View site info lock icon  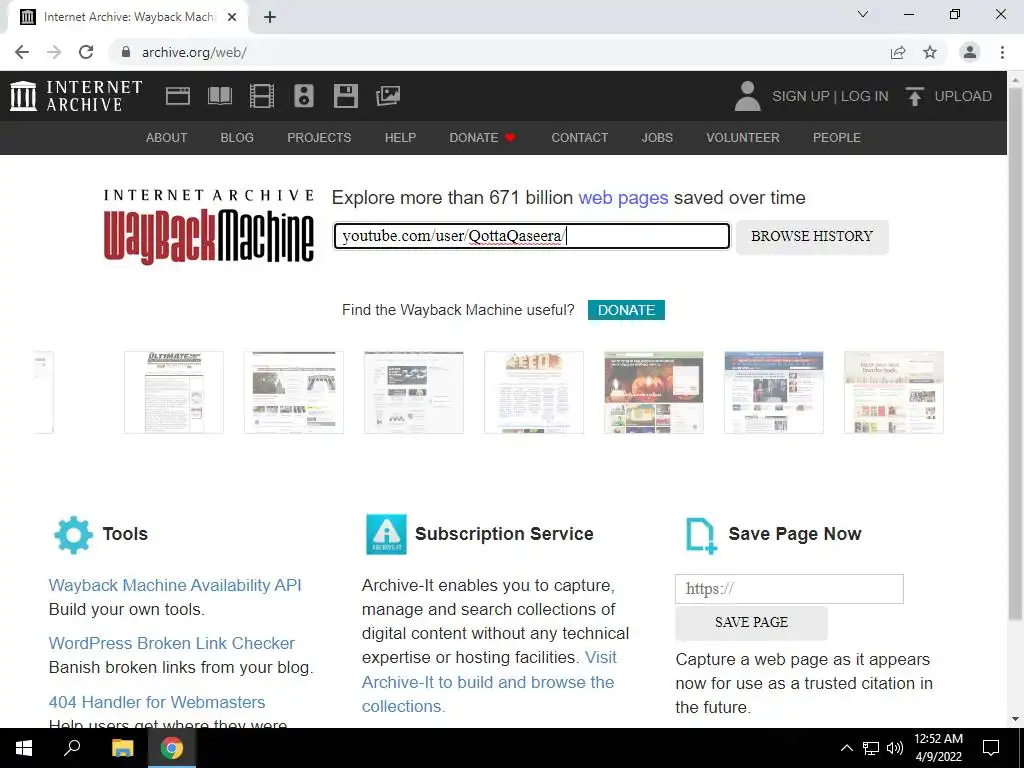[x=126, y=52]
